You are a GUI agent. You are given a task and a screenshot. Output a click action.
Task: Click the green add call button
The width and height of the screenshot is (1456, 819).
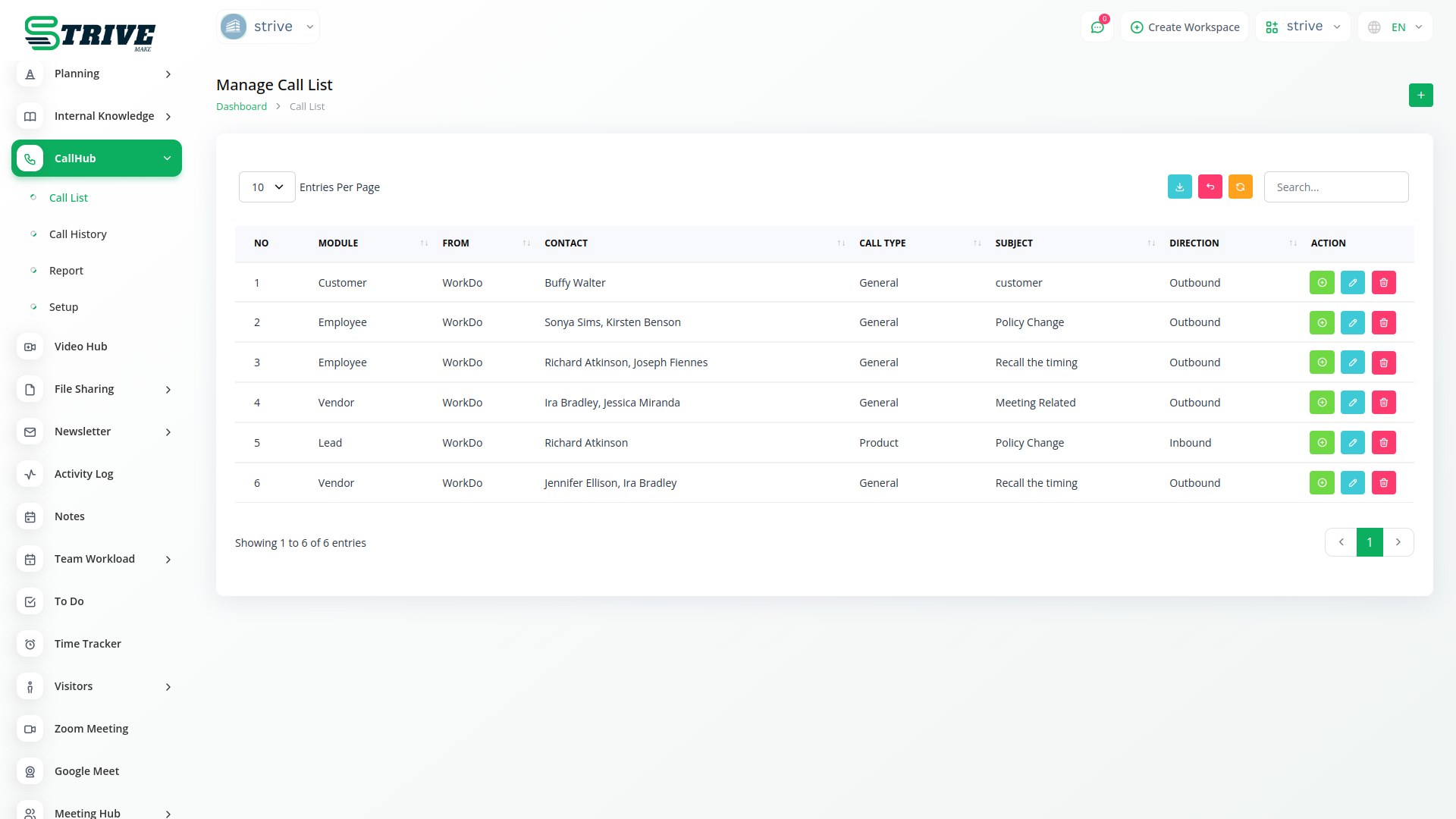pos(1420,96)
